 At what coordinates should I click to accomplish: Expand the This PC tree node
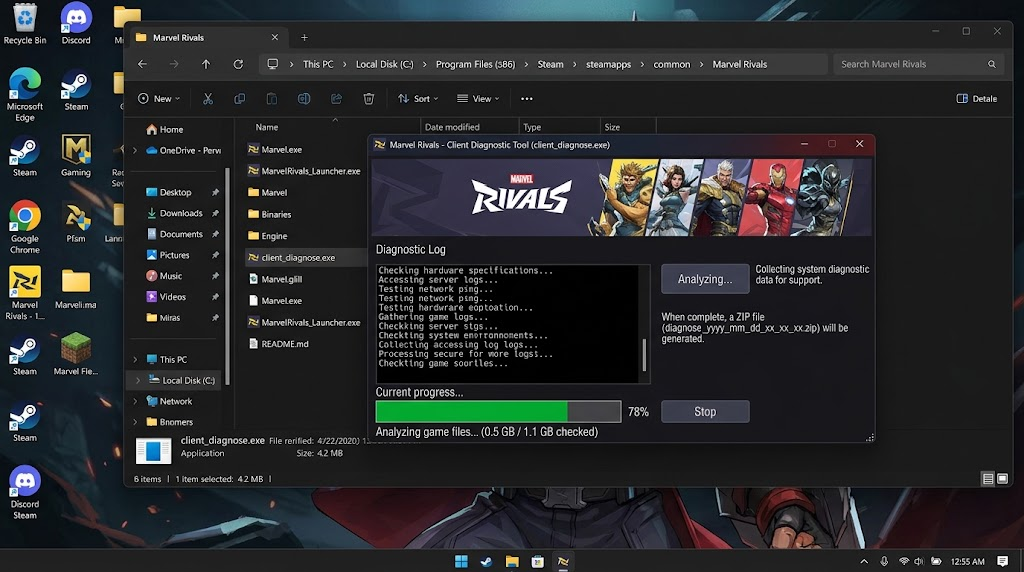pyautogui.click(x=135, y=359)
